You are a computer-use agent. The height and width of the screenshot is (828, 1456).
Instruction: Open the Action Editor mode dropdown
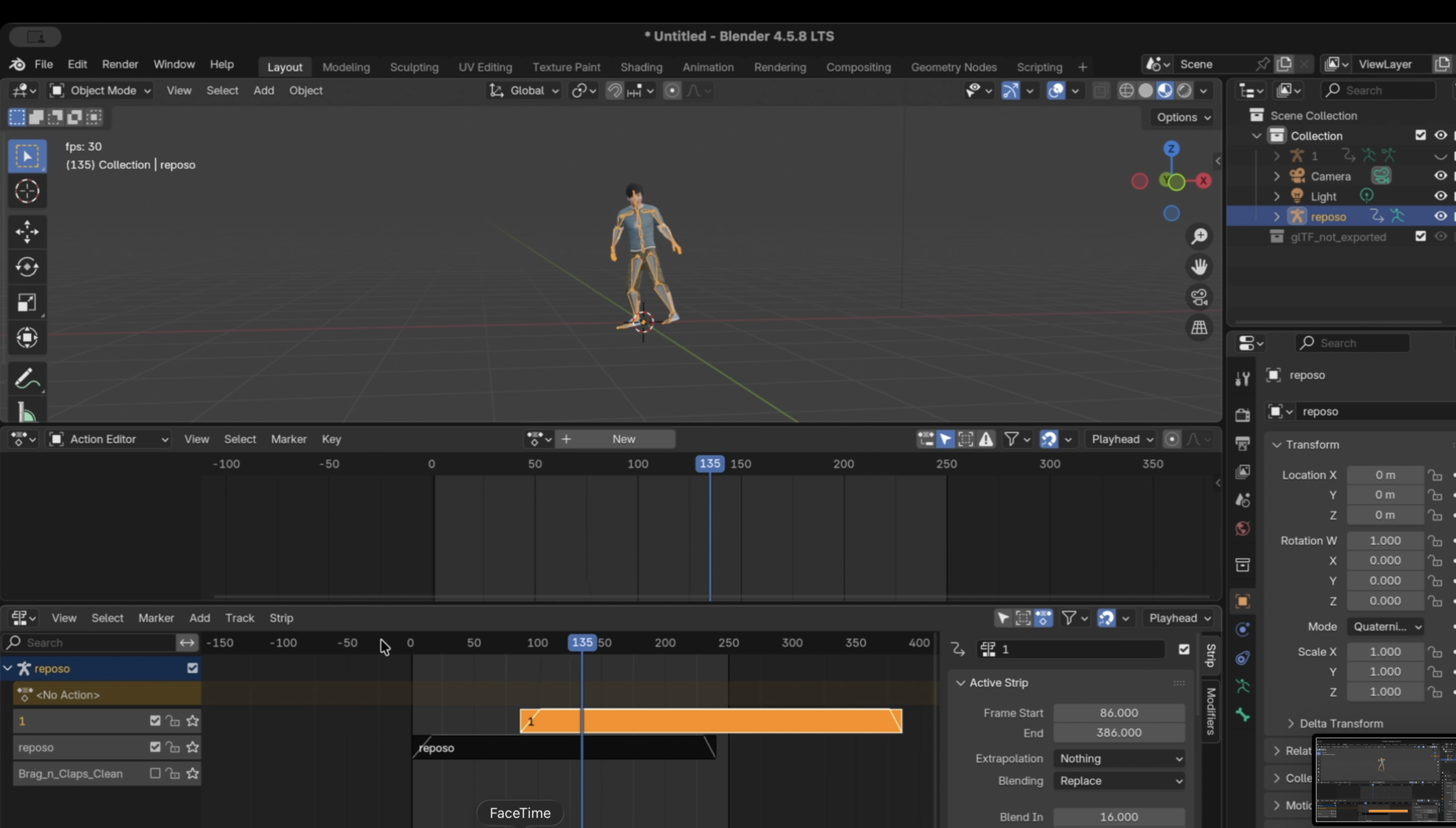point(109,439)
